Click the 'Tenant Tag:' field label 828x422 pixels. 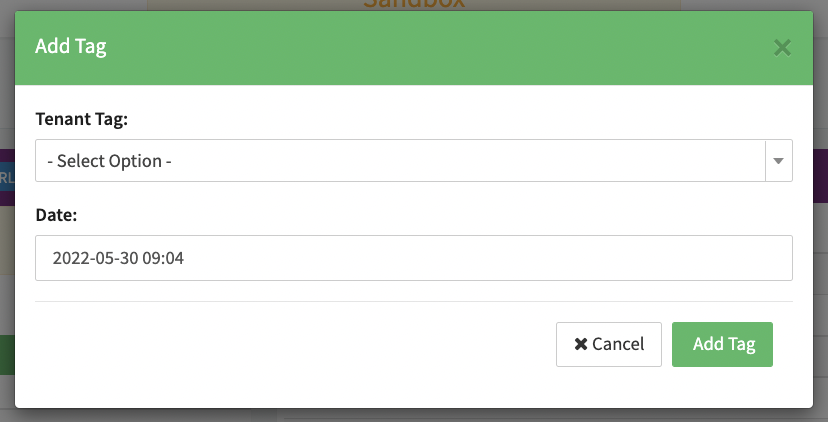(79, 119)
